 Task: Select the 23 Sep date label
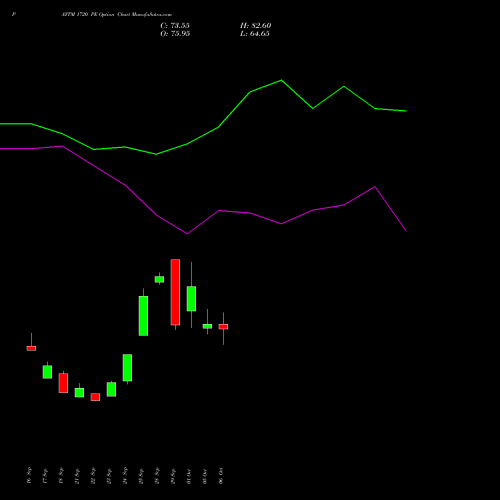(109, 475)
